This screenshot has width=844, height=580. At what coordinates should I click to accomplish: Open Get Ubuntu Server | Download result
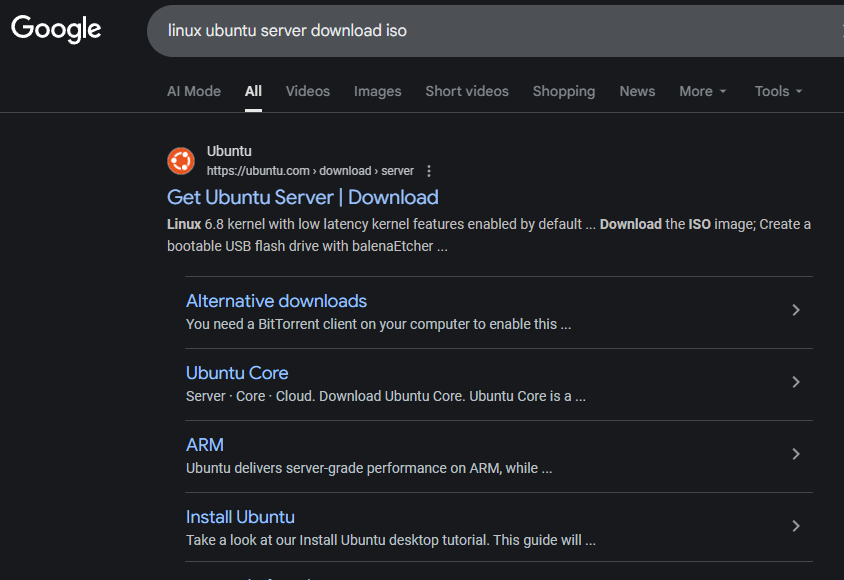pos(302,197)
